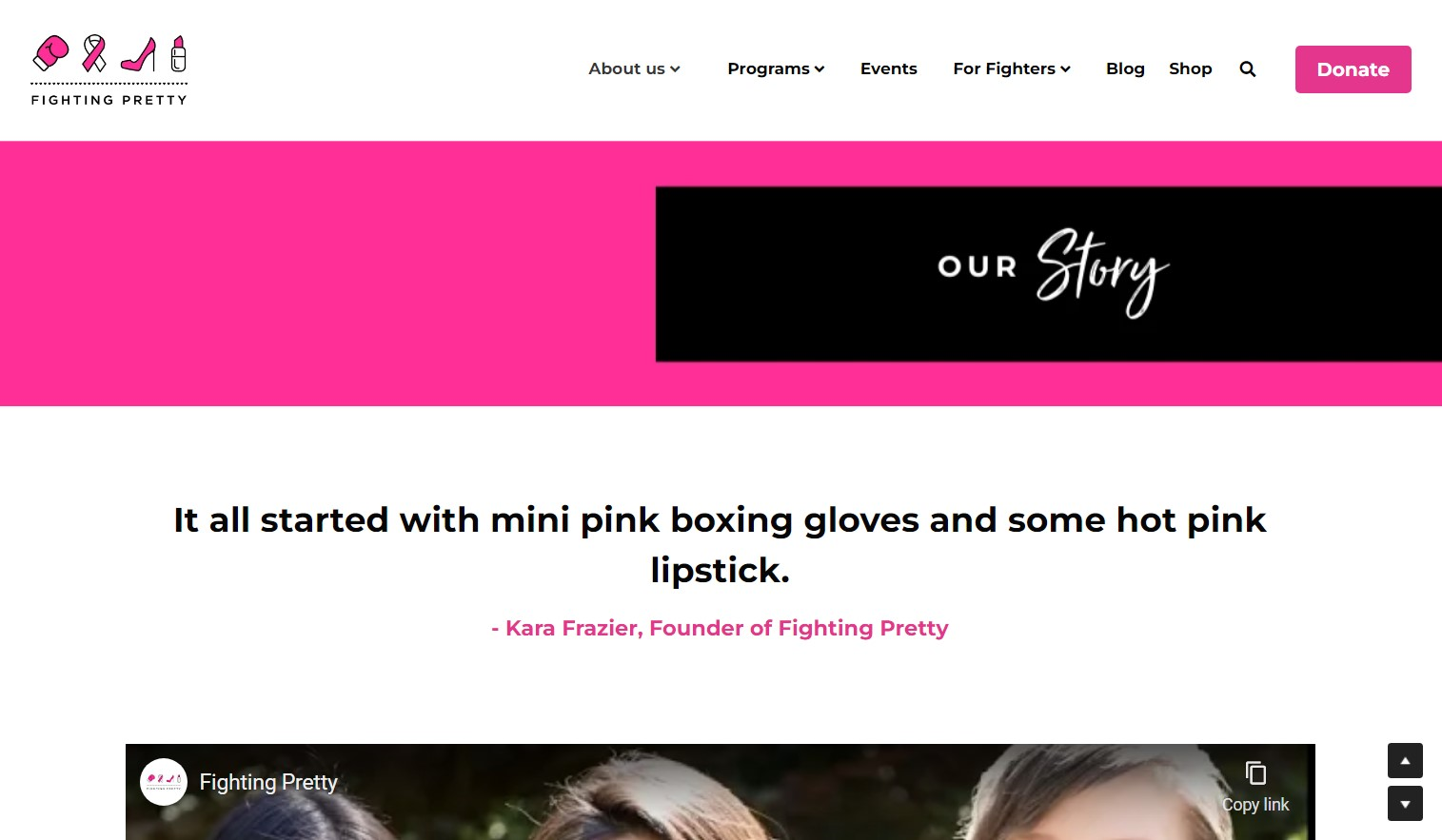Click the awareness ribbon logo icon
Viewport: 1442px width, 840px height.
(x=94, y=51)
